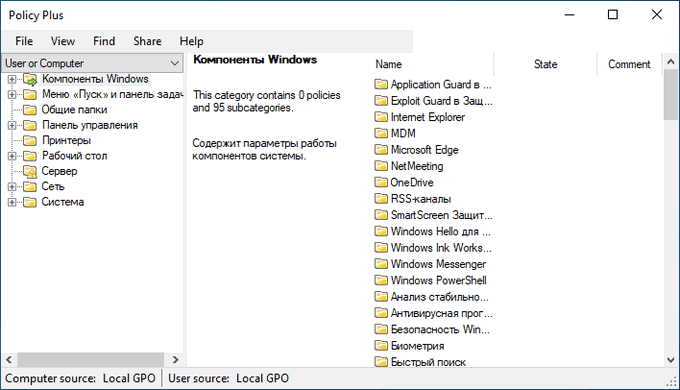Expand the Компоненты Windows tree node

click(12, 79)
